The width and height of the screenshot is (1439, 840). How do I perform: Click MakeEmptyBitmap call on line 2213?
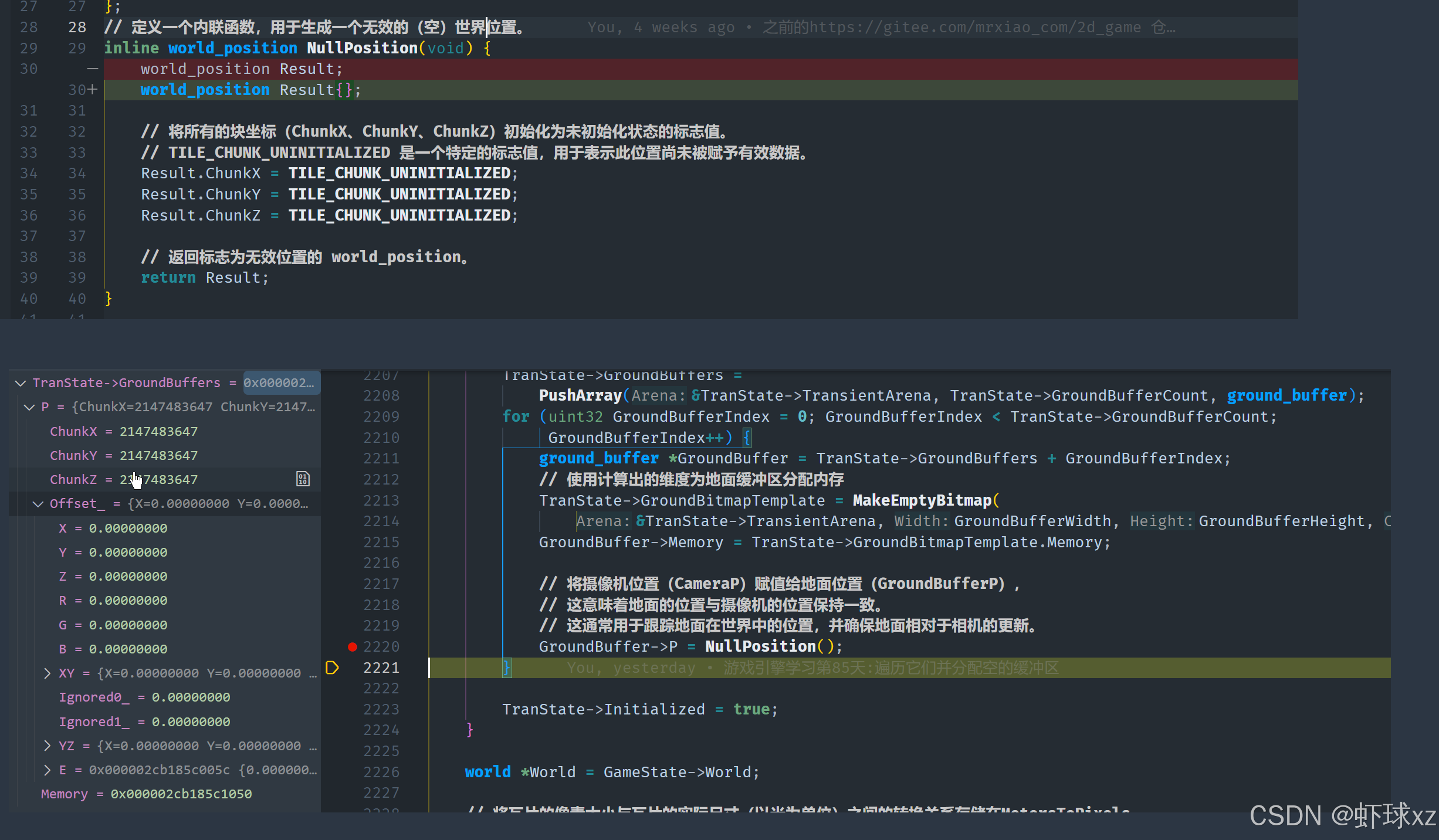[922, 501]
